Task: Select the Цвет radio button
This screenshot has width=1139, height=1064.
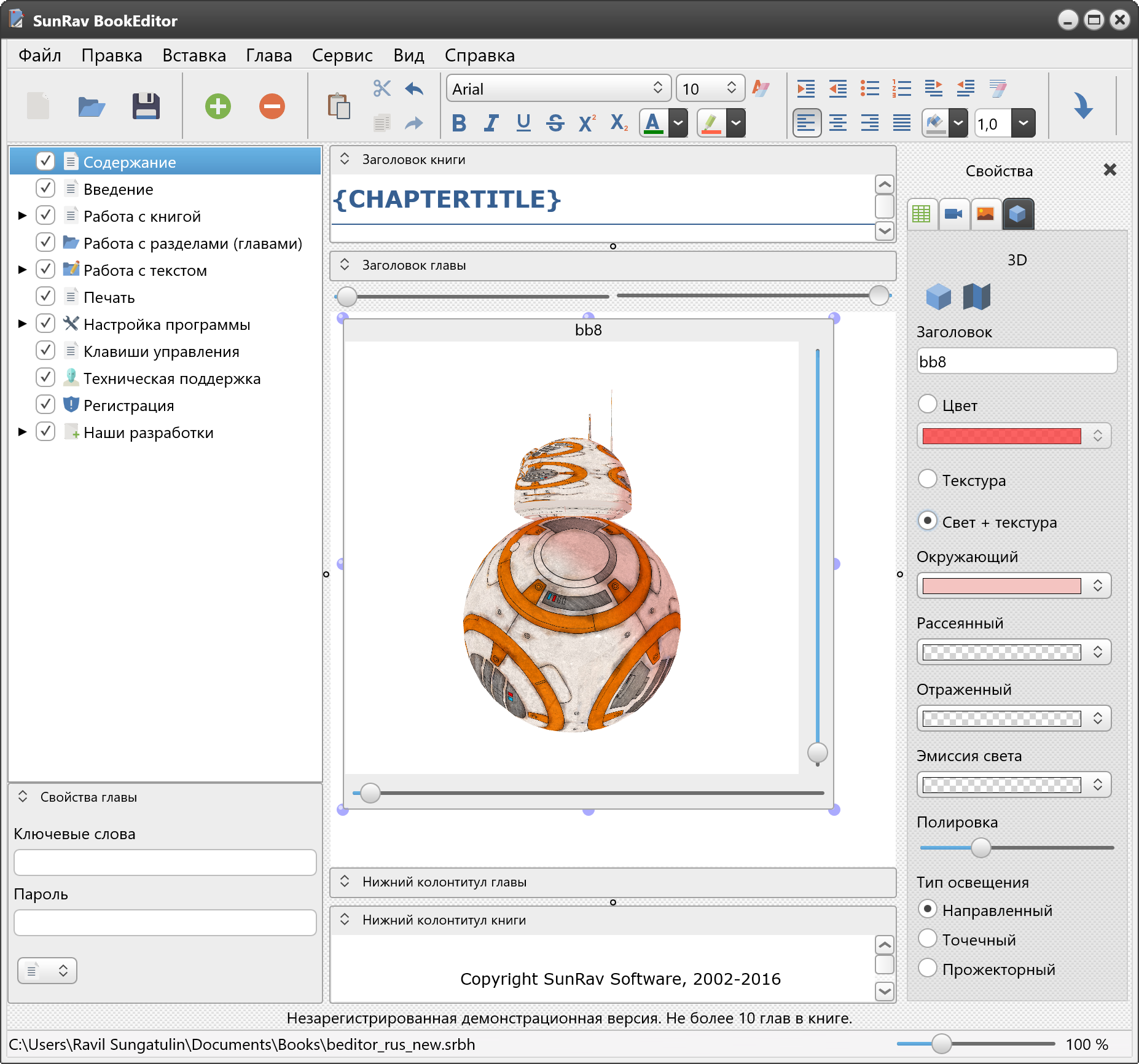Action: [928, 404]
